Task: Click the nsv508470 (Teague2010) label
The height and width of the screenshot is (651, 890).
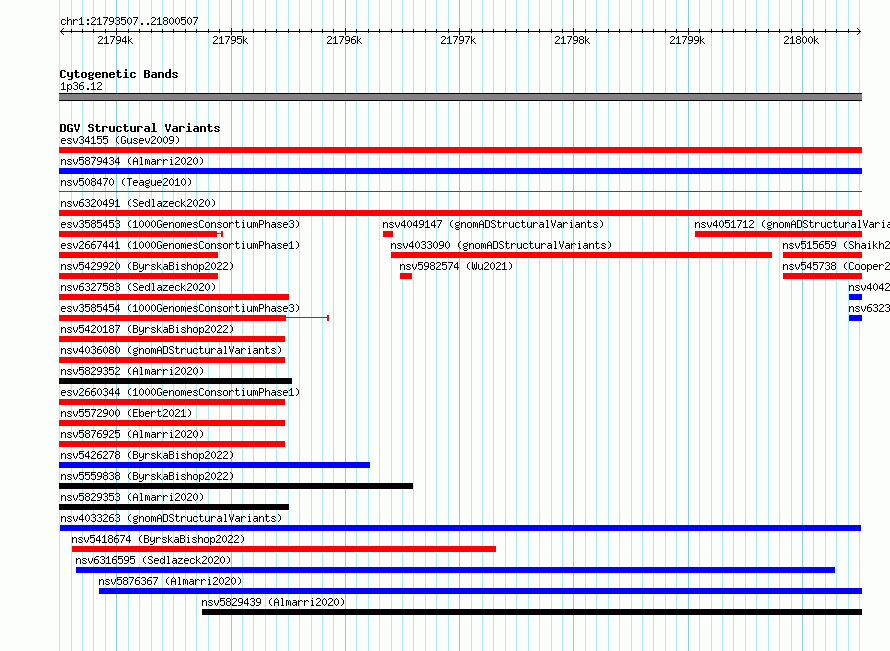Action: (126, 182)
